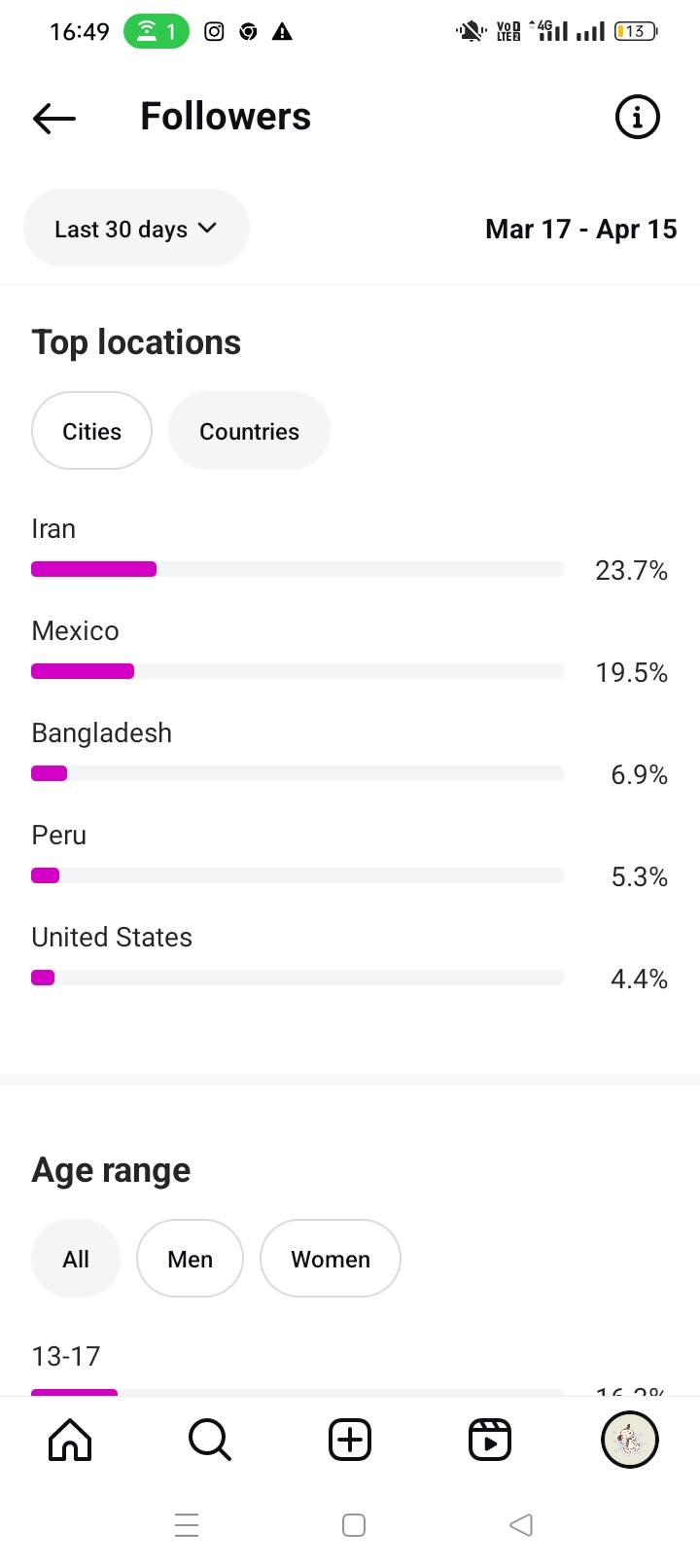Viewport: 700px width, 1568px height.
Task: Select the Cities location filter
Action: [92, 431]
